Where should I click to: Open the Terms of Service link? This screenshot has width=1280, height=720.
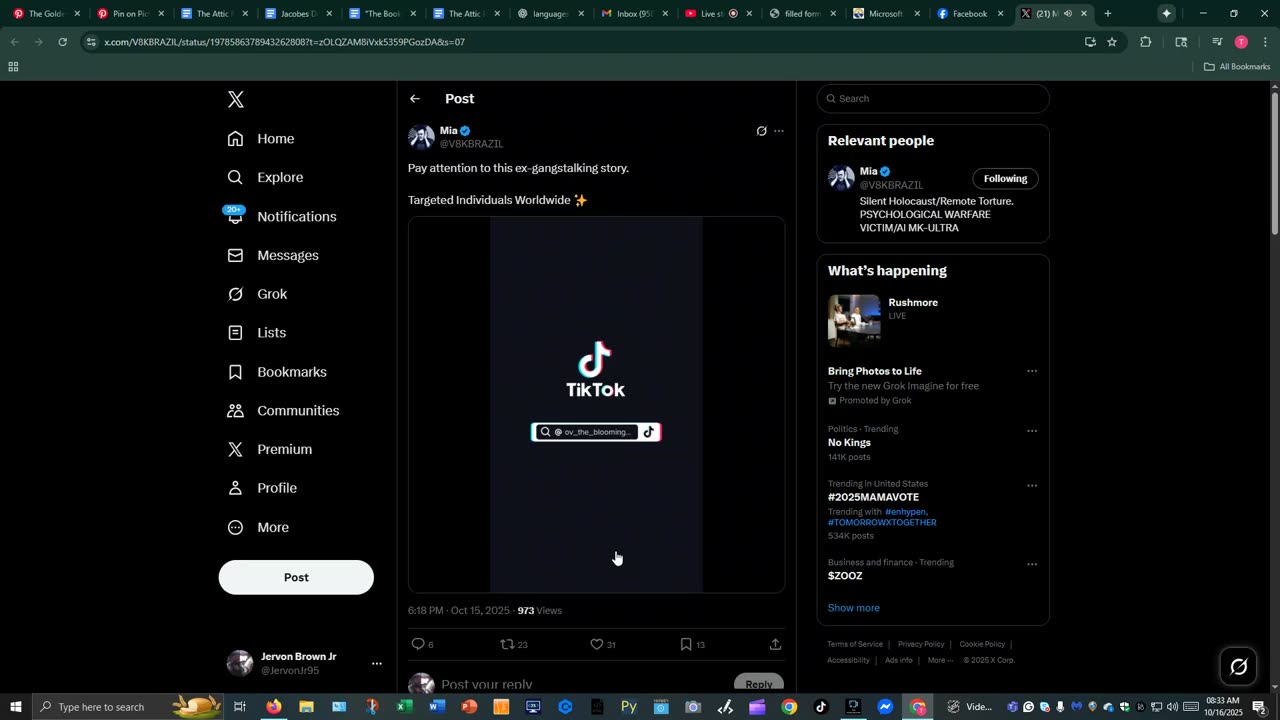point(855,644)
